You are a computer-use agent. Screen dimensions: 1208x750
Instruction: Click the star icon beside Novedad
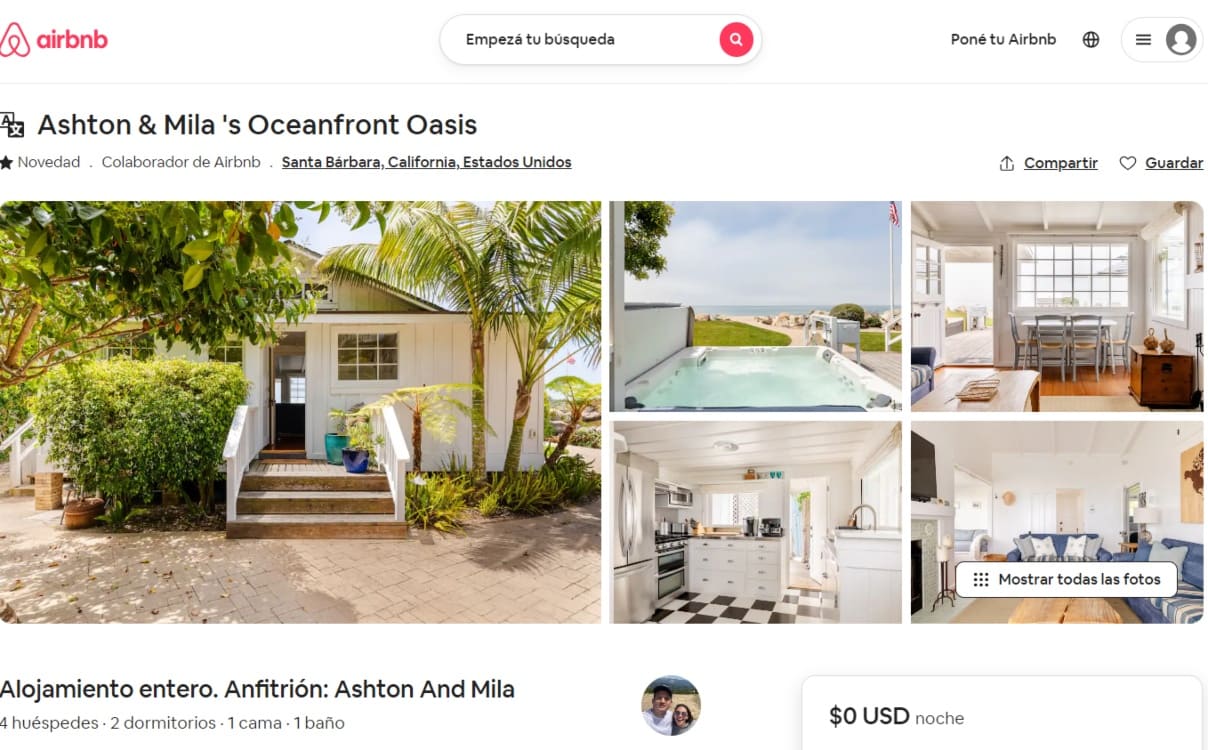6,162
